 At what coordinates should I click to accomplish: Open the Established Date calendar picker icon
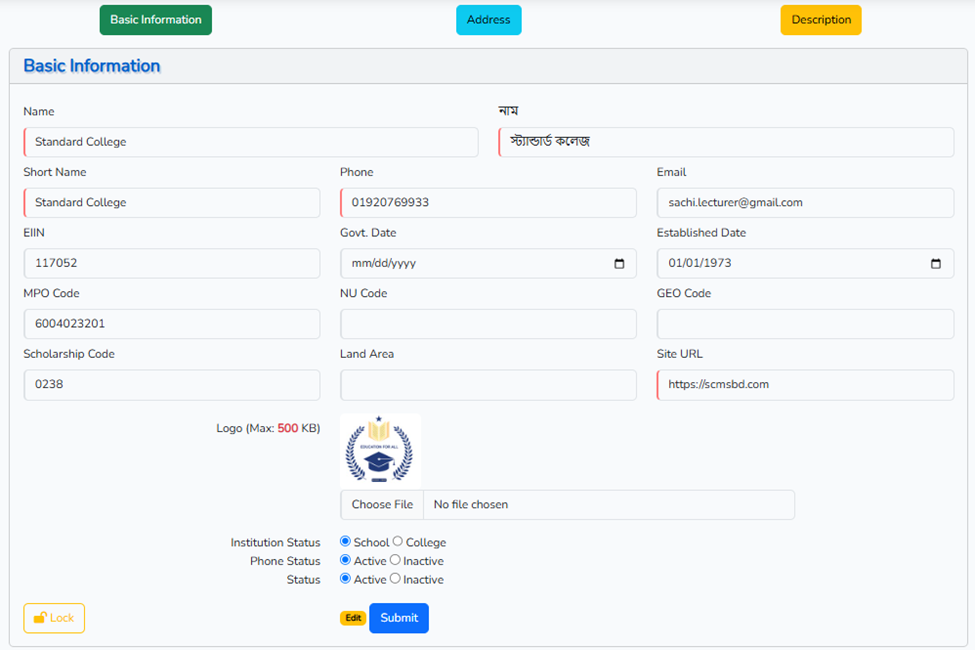point(936,264)
